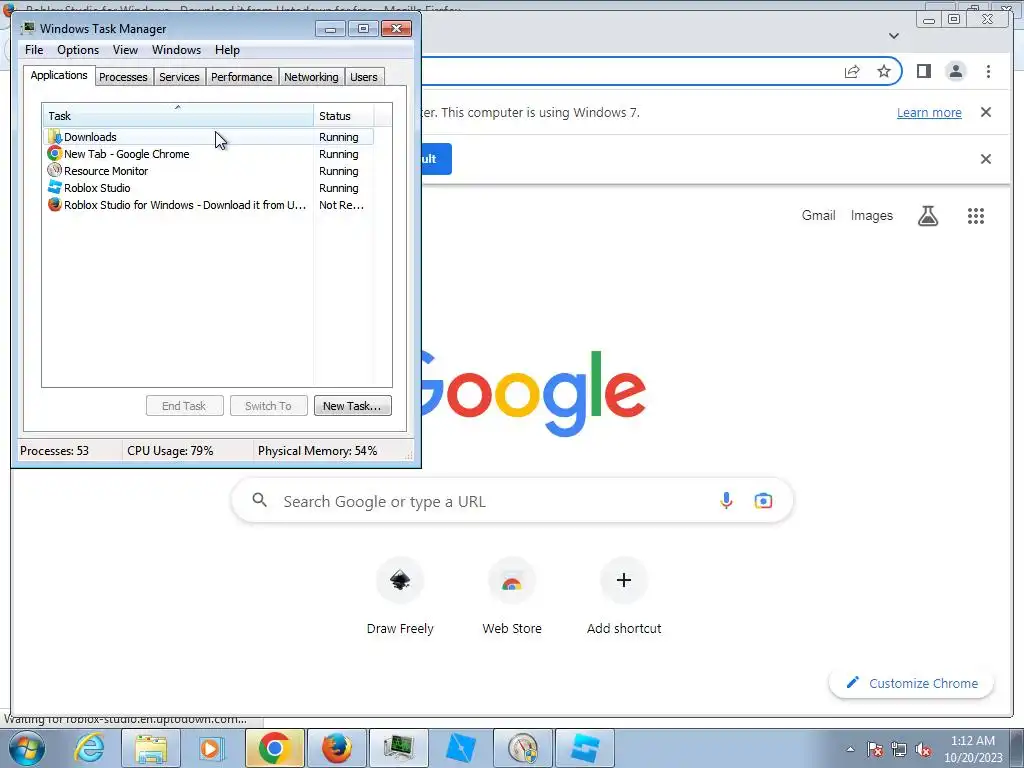
Task: Open the Options menu in Task Manager
Action: [78, 50]
